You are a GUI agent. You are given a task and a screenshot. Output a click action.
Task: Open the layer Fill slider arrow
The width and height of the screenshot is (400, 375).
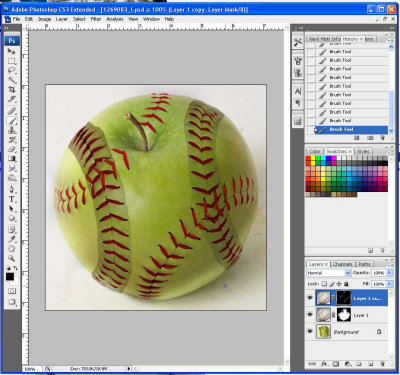tap(389, 284)
